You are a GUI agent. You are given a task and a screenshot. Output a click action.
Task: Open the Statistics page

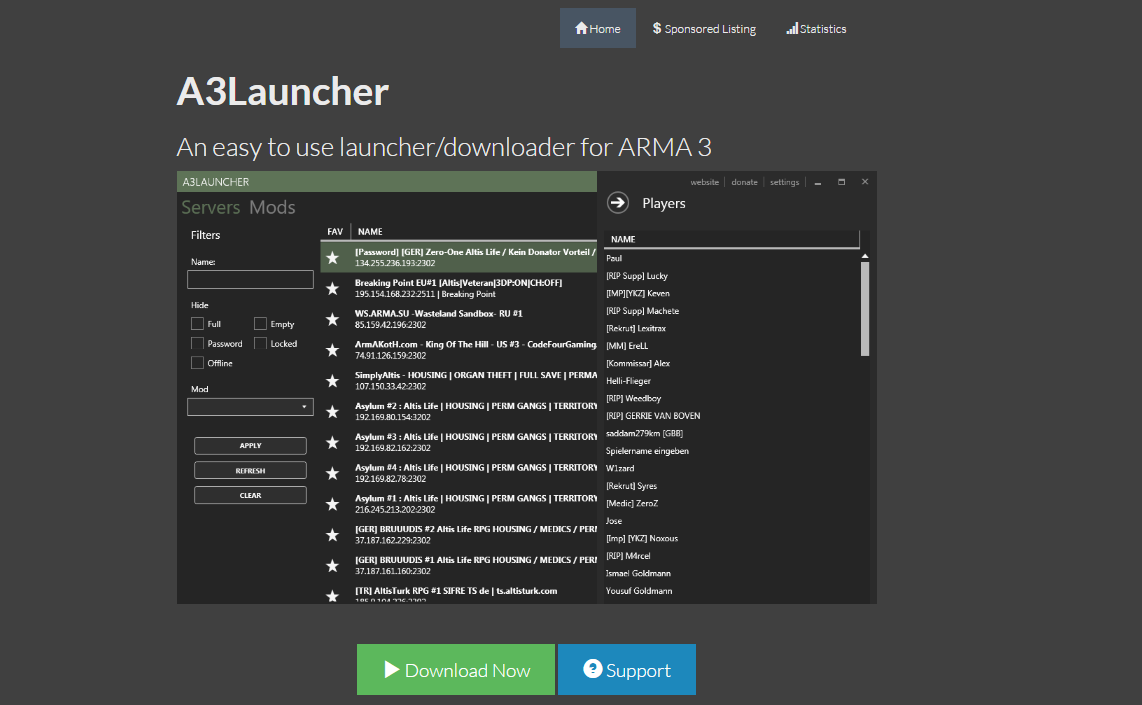click(816, 28)
